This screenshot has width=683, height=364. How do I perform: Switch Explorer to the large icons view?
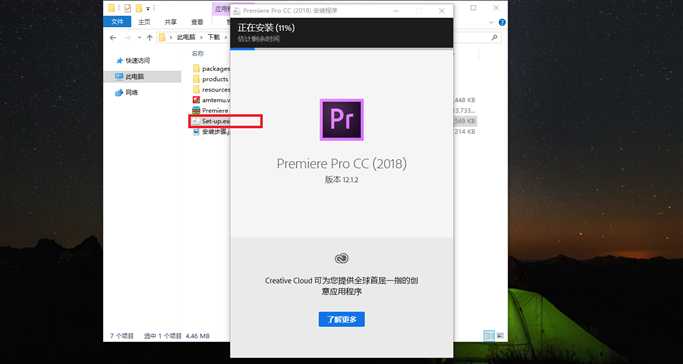pyautogui.click(x=500, y=335)
